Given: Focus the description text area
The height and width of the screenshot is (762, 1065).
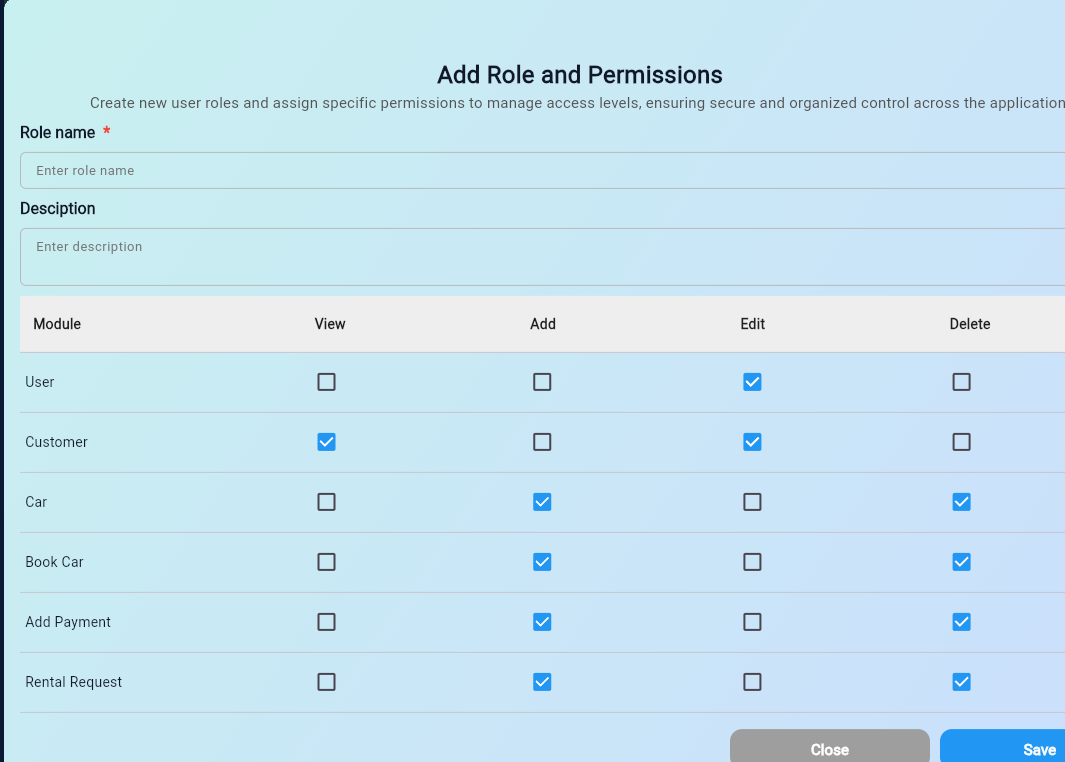Looking at the screenshot, I should 540,257.
